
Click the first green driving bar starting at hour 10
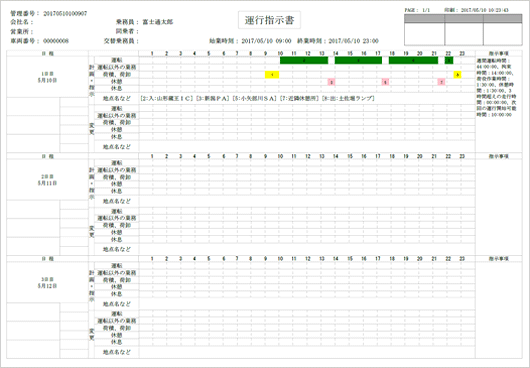tap(304, 60)
